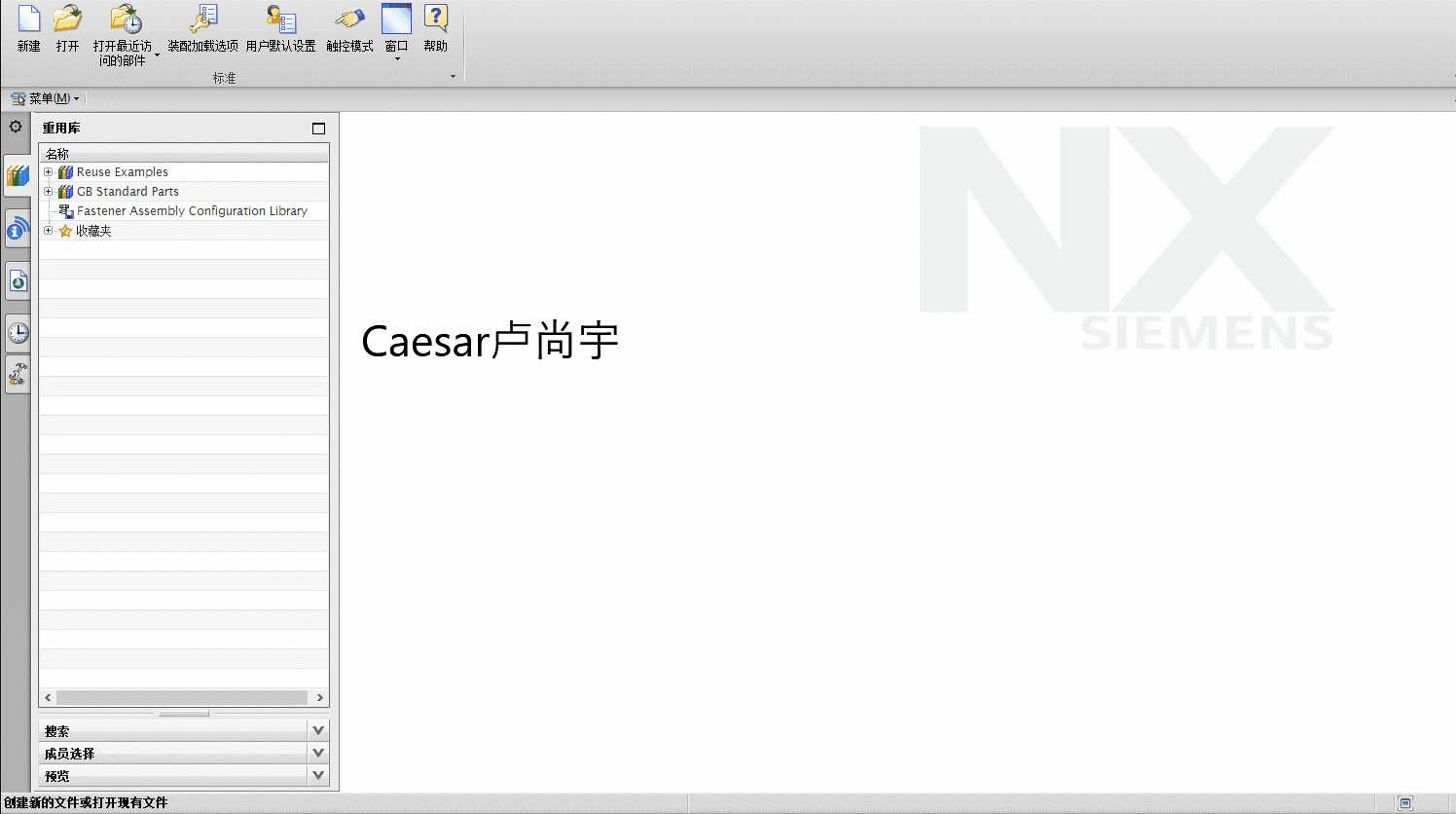Open toolbar options arrow beside 标准 group
The image size is (1456, 814).
(x=453, y=77)
